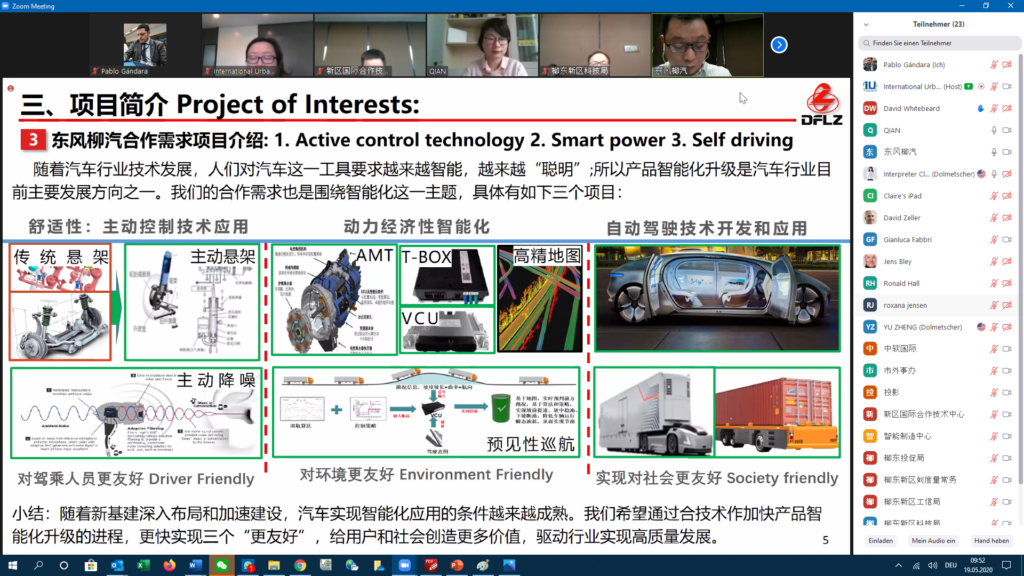This screenshot has width=1024, height=576.
Task: Click the camera icon for 东风柳汽 participant
Action: pos(1008,152)
